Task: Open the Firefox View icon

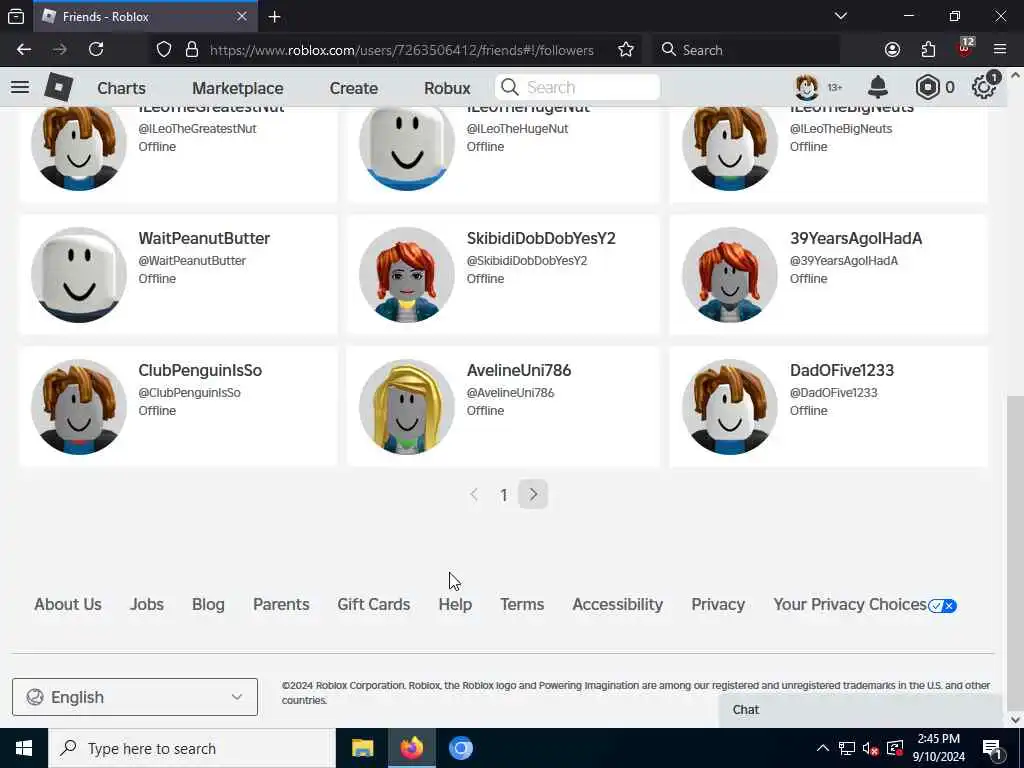Action: tap(16, 17)
